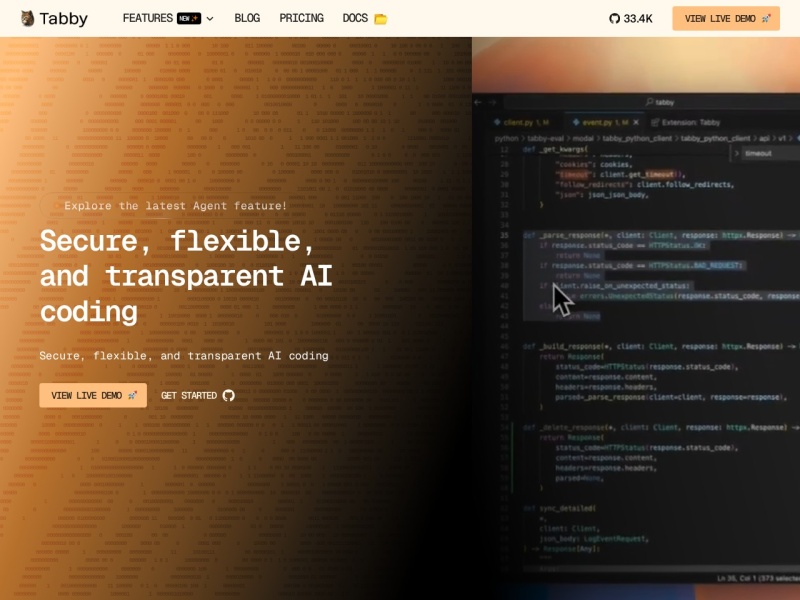Click the Tabby cat logo icon
Screen dimensions: 800x600
point(27,18)
